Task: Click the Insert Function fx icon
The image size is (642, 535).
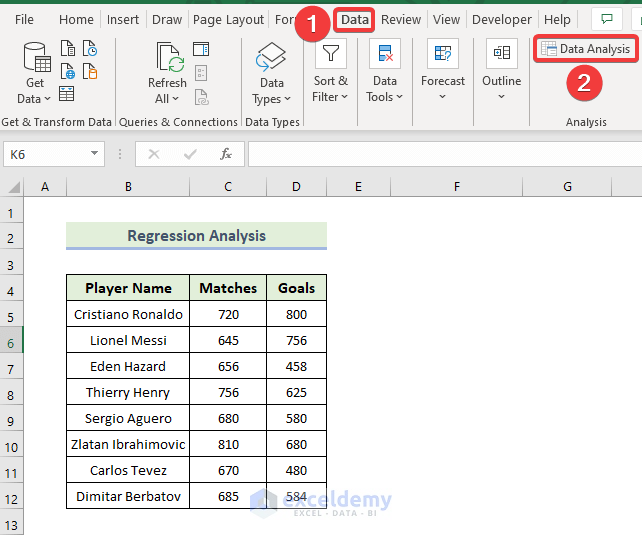Action: (226, 154)
